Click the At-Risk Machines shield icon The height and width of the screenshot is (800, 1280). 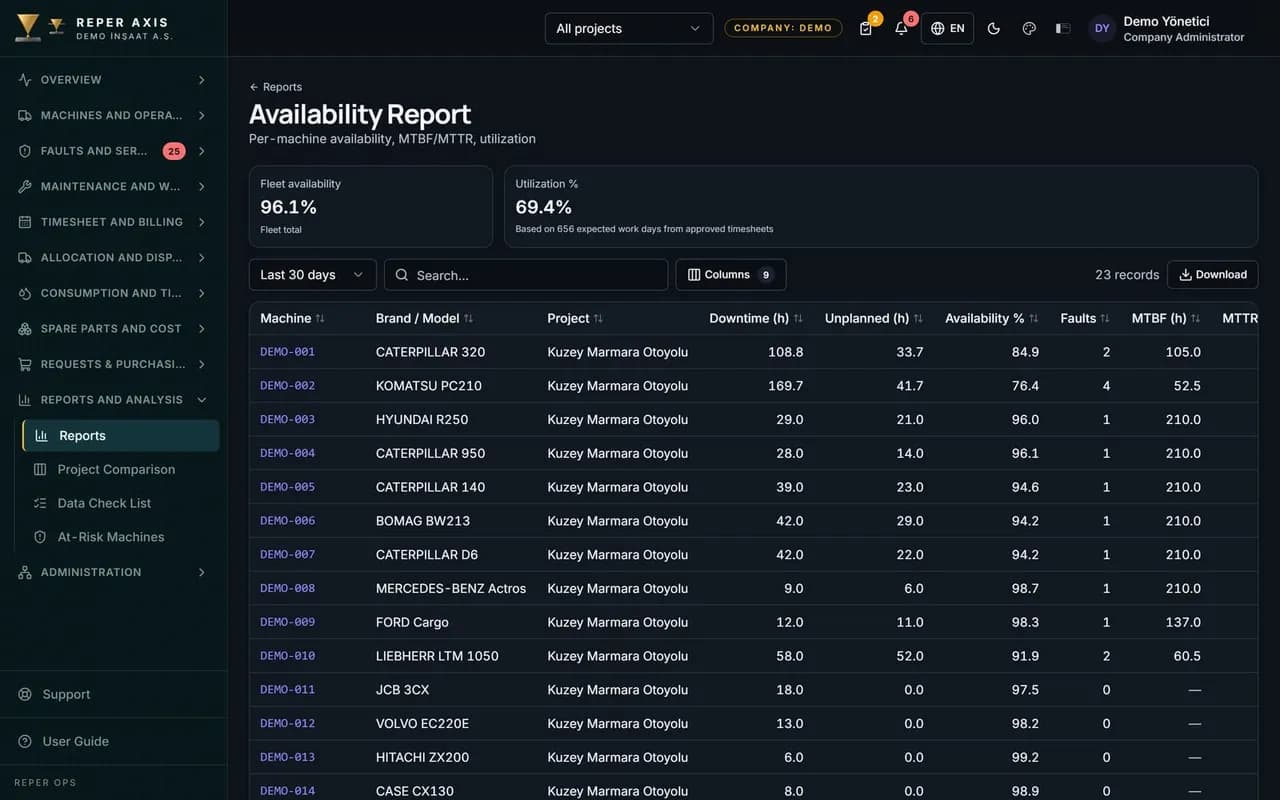coord(40,537)
